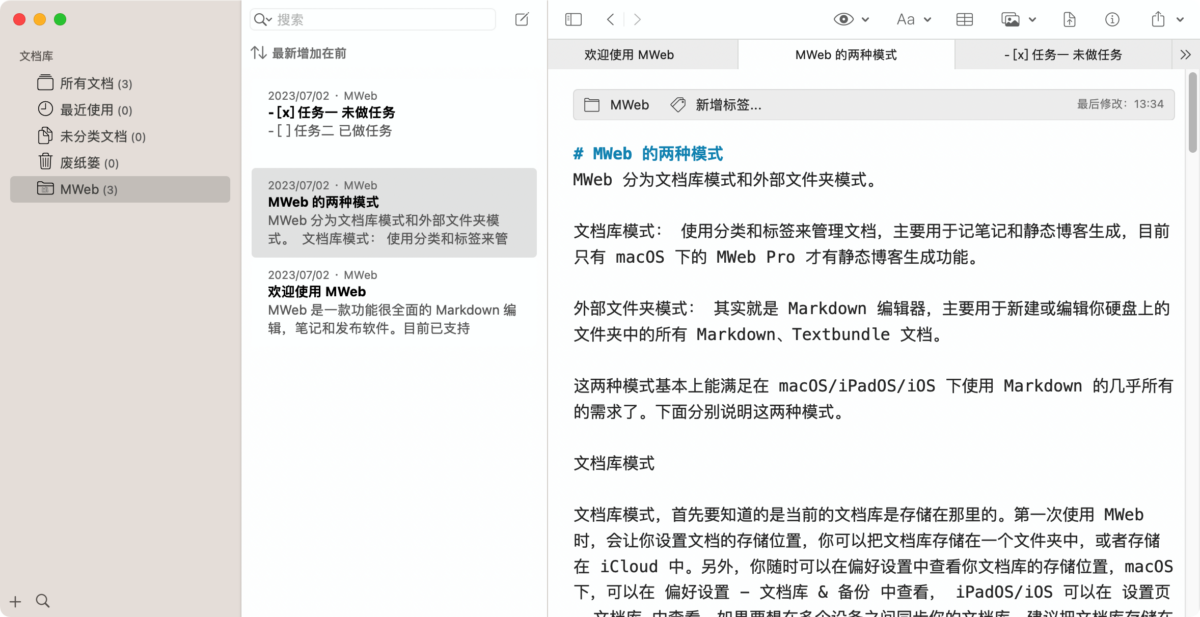Click the 废纸篓 trash can icon
The width and height of the screenshot is (1200, 617).
(x=45, y=161)
